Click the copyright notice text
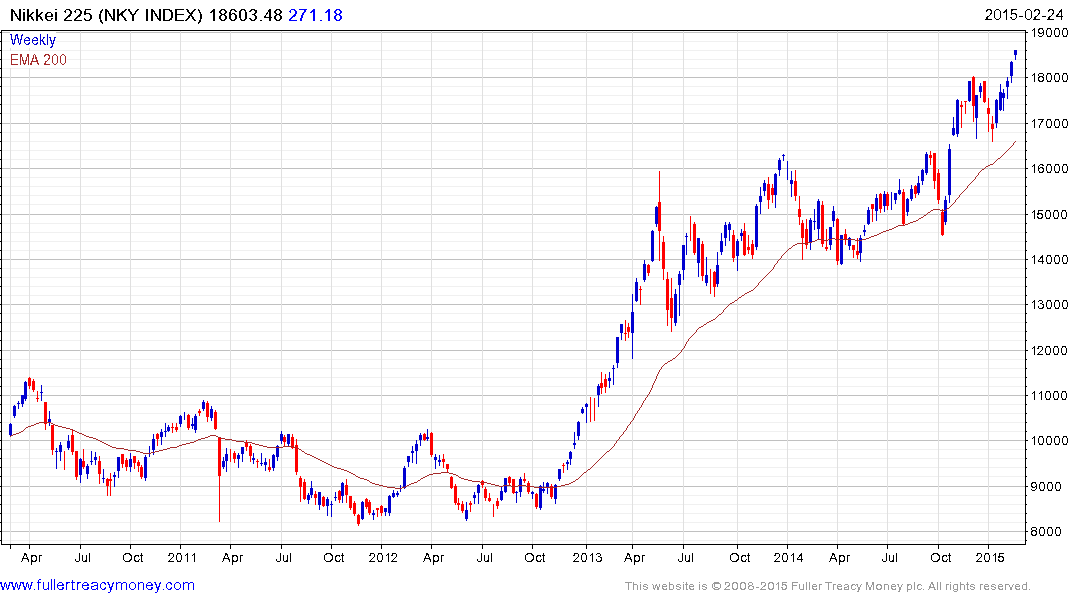 tap(828, 586)
